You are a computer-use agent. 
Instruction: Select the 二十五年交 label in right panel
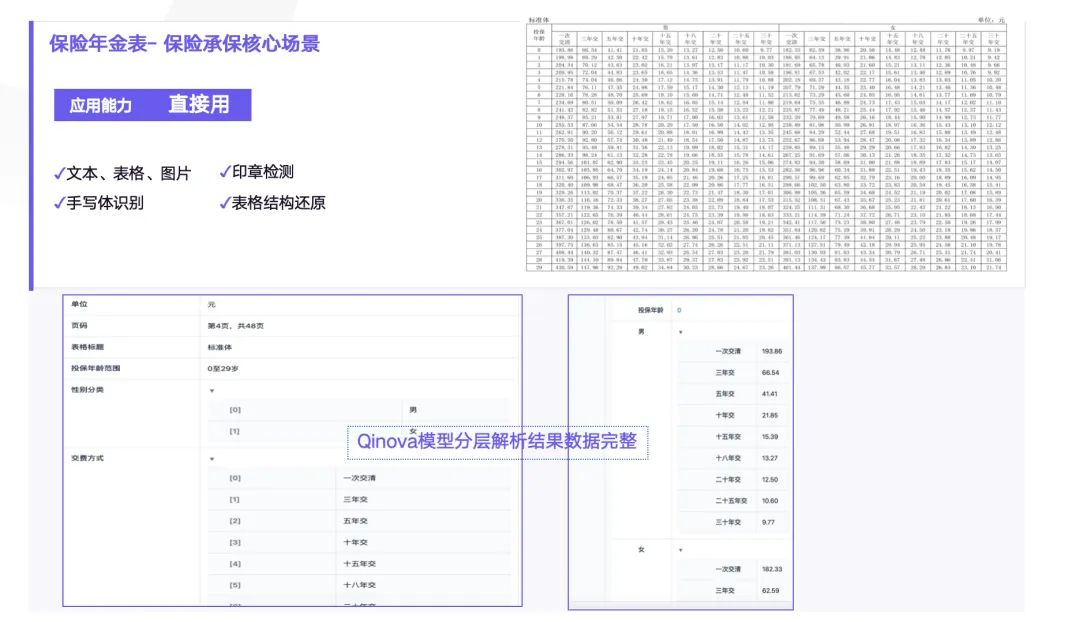731,501
